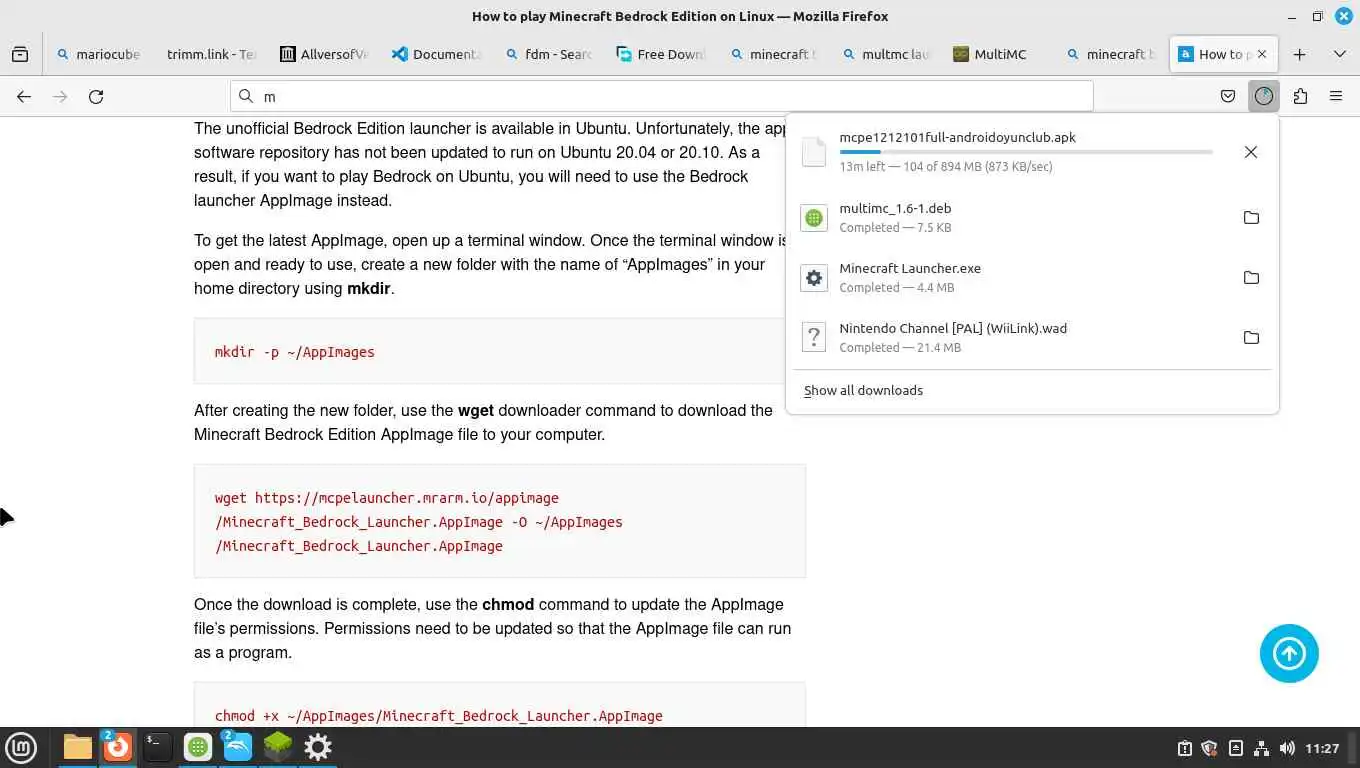Open the Terminal from taskbar

click(157, 747)
